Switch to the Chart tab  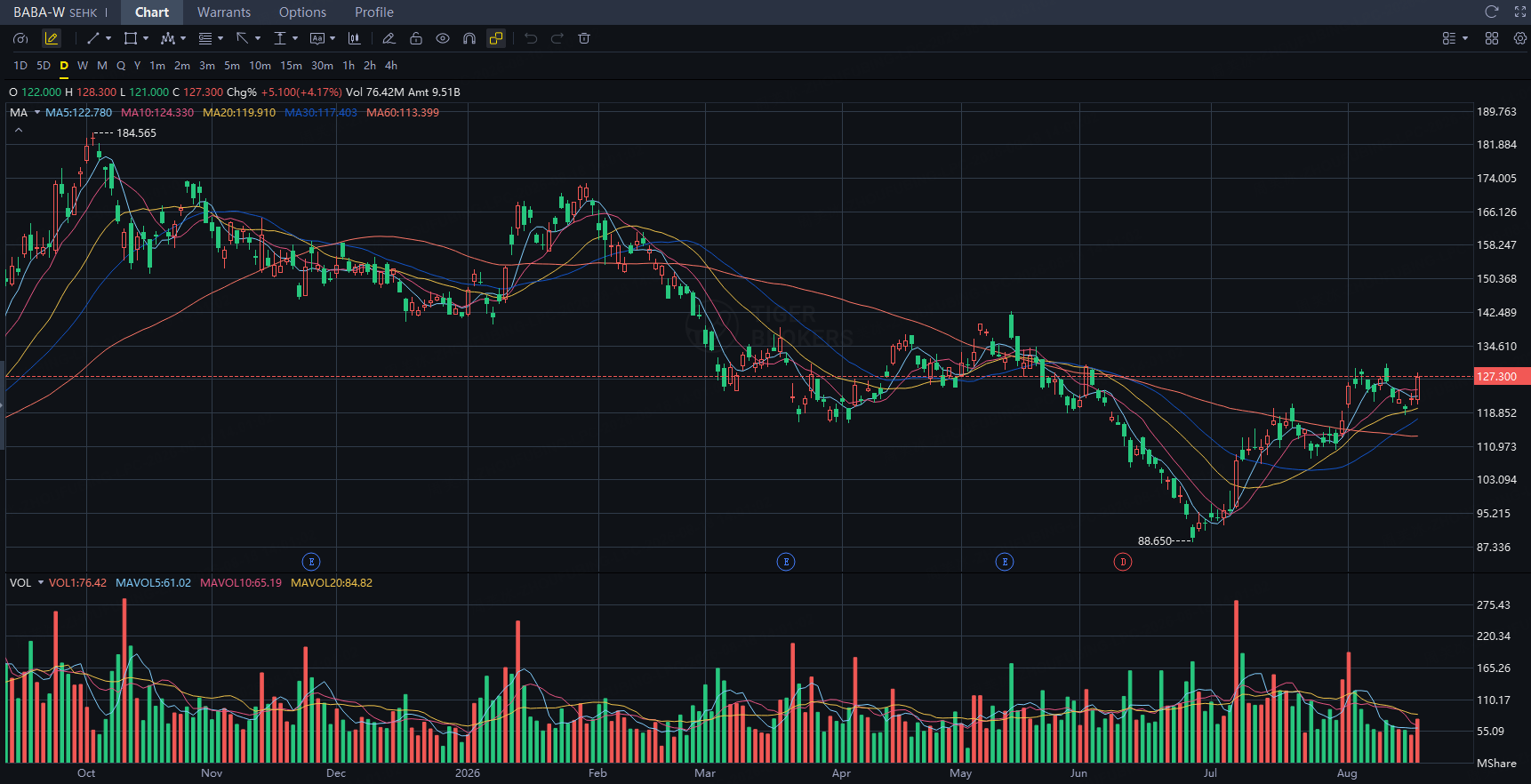tap(152, 12)
